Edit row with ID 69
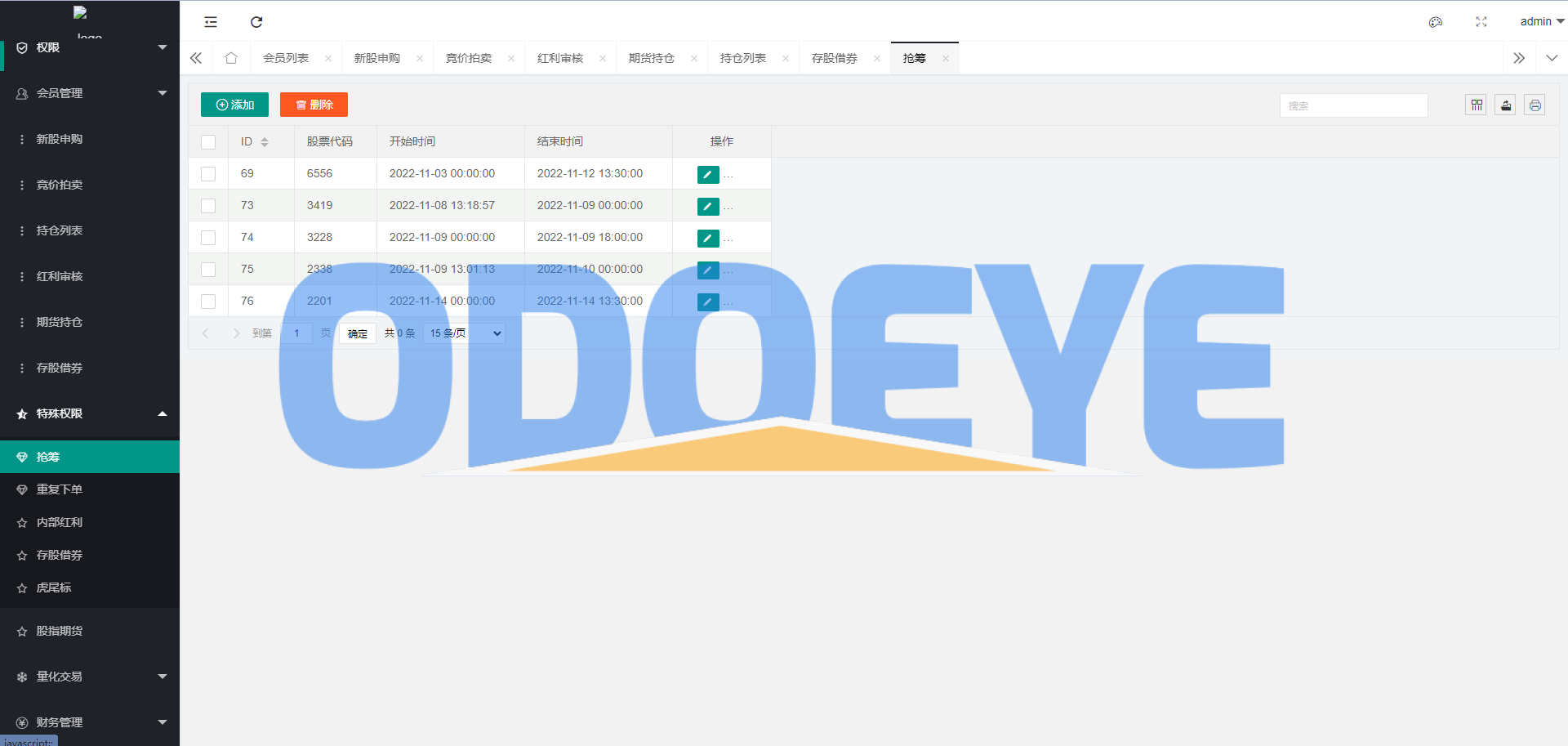The height and width of the screenshot is (746, 1568). coord(708,174)
